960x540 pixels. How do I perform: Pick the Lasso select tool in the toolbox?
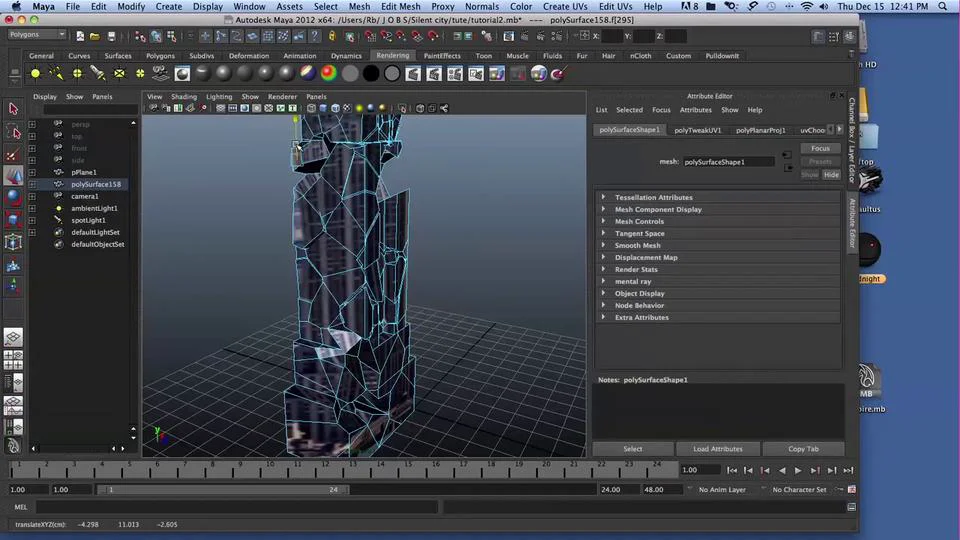[x=13, y=132]
